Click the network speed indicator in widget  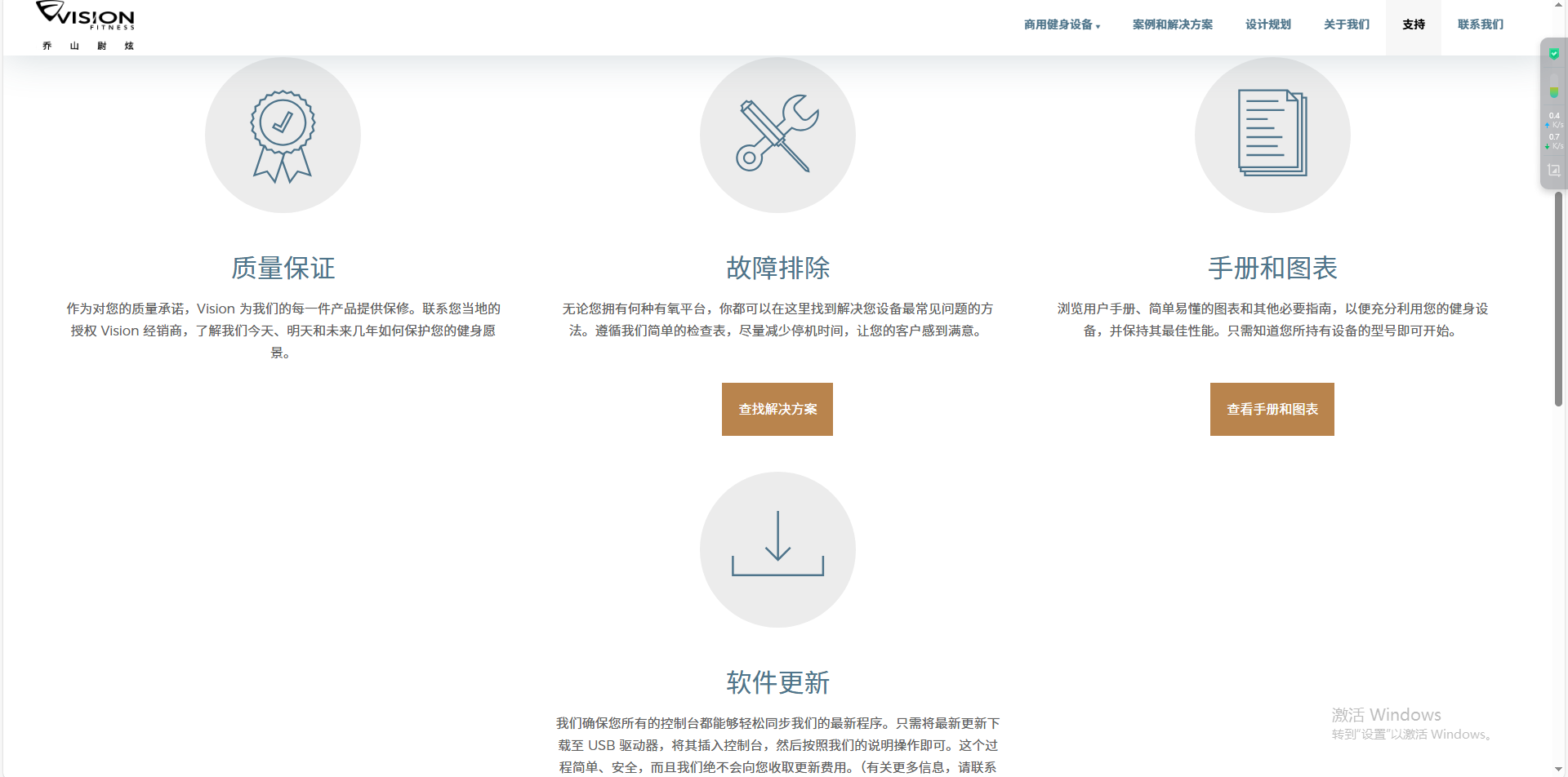point(1554,131)
